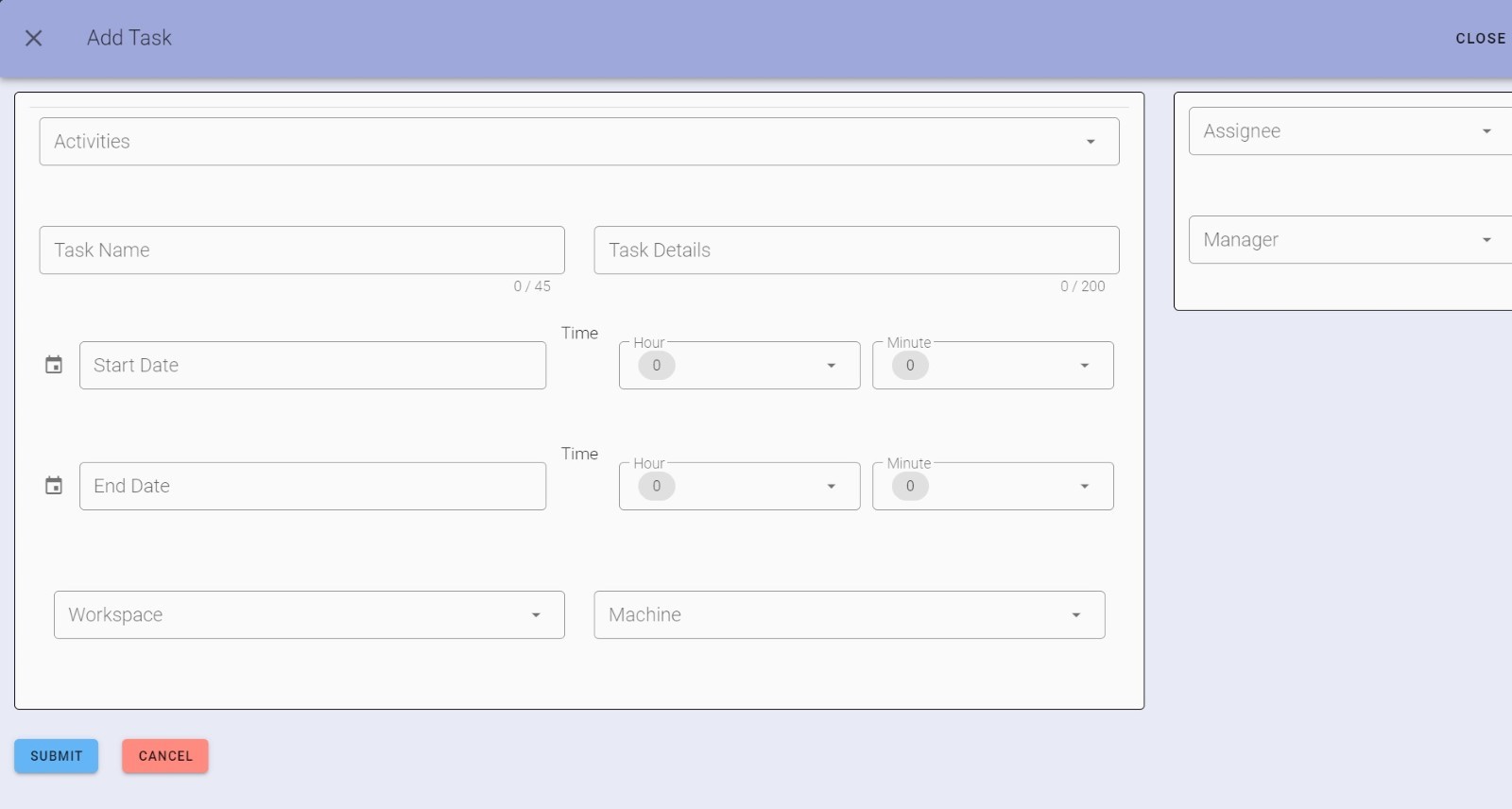Click the start Hour value chip showing 0
The height and width of the screenshot is (809, 1512).
657,366
